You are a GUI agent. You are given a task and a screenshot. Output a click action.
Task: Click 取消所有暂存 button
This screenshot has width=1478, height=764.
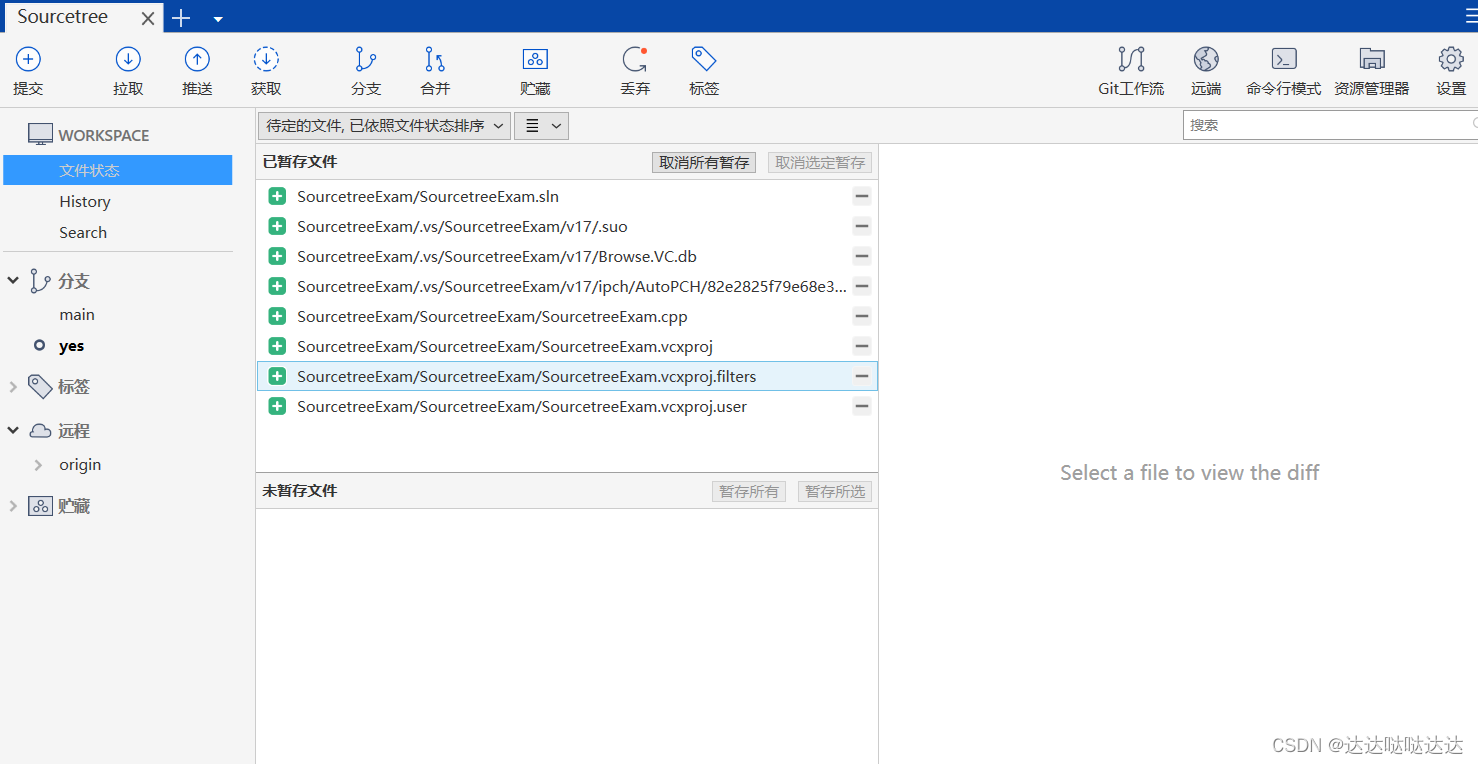[x=704, y=162]
